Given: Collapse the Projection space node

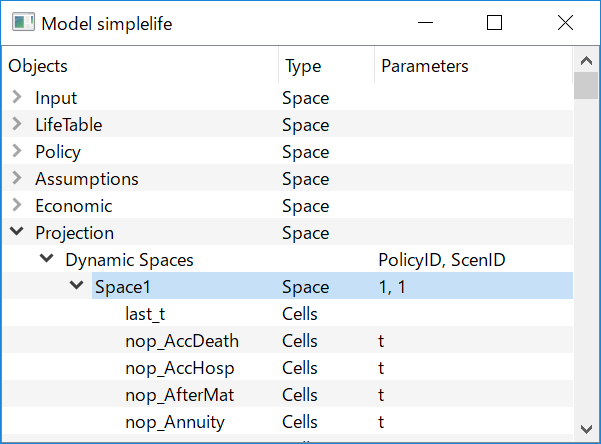Looking at the screenshot, I should coord(16,231).
